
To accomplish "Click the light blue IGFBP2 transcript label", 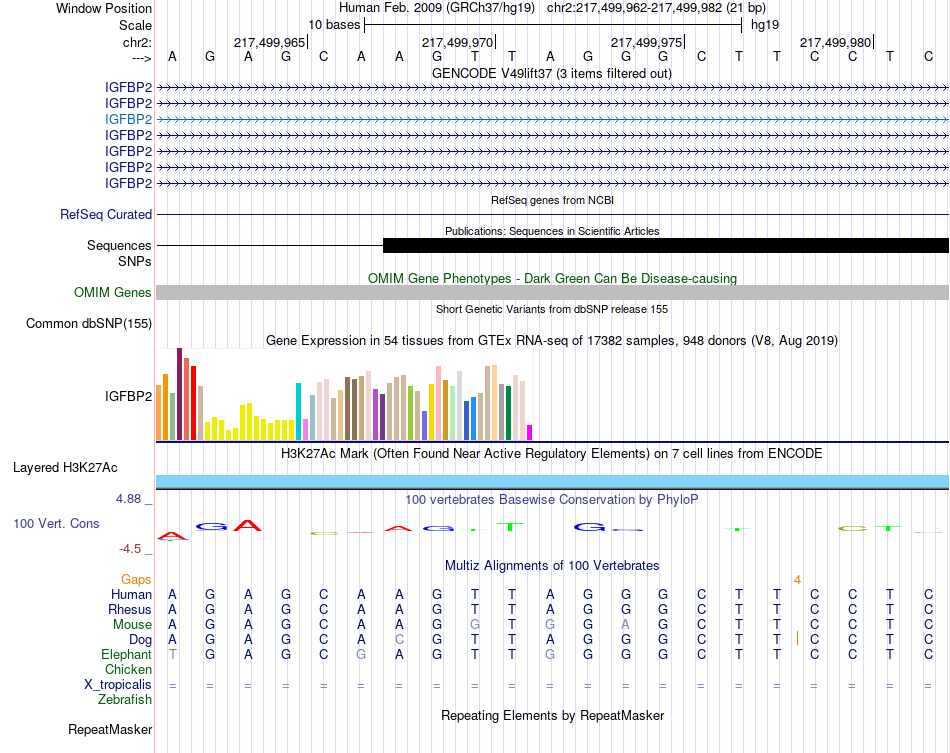I will pyautogui.click(x=128, y=119).
